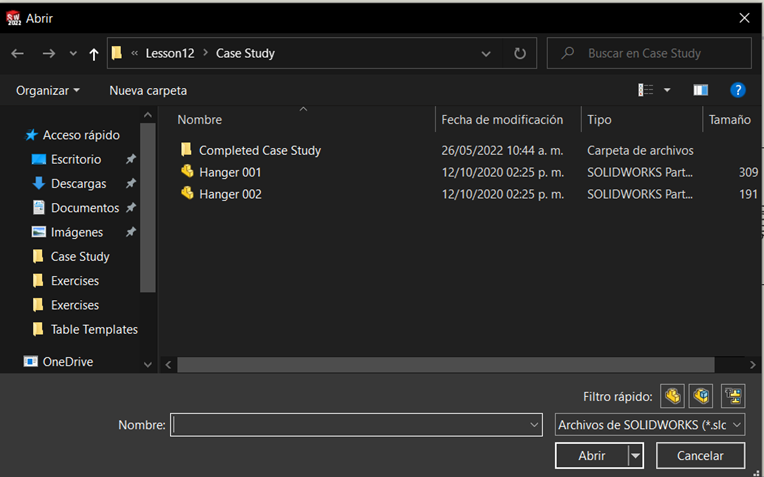Change the view layout icon
The width and height of the screenshot is (764, 477).
(x=646, y=90)
